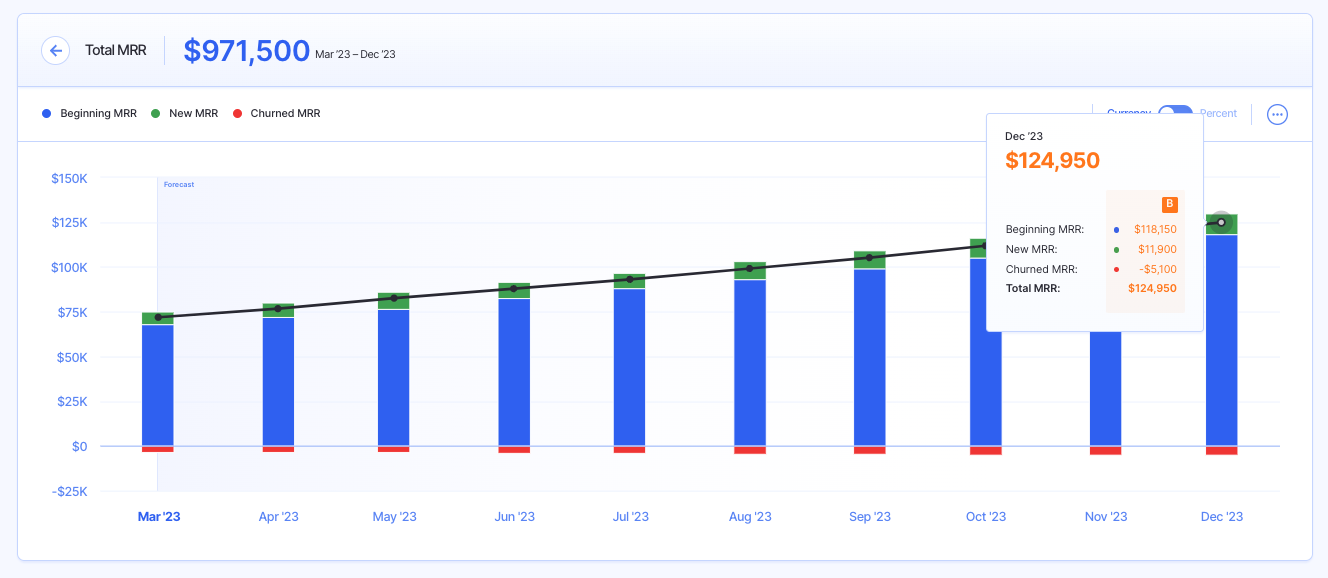Click the Forecast label in chart
This screenshot has height=578, width=1328.
point(179,185)
